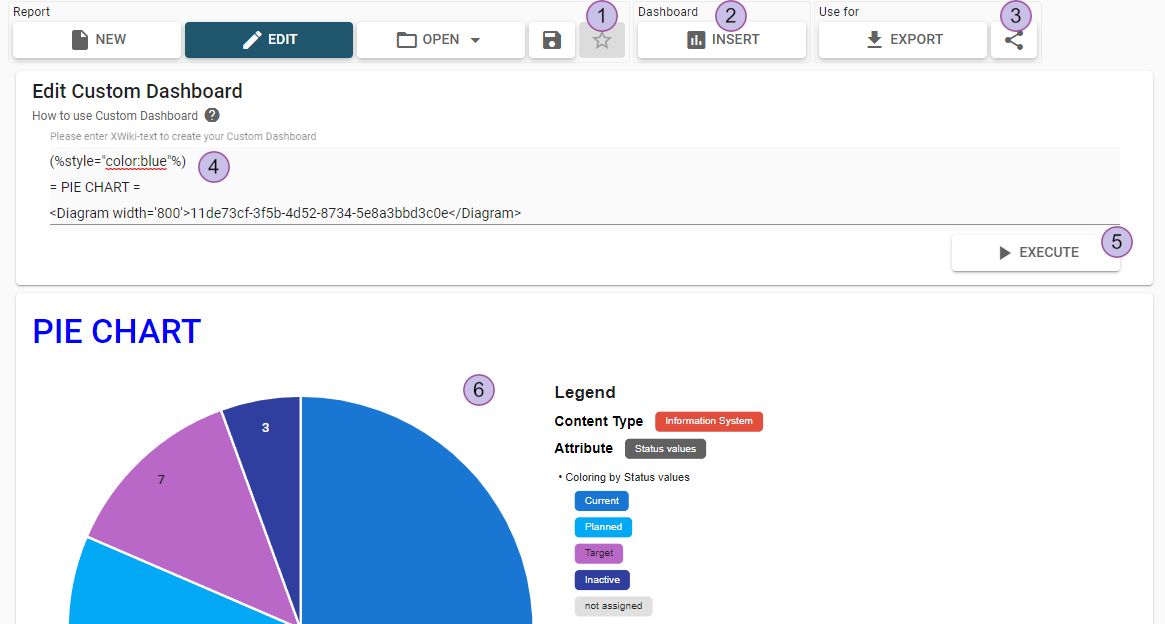Screen dimensions: 1165x624
Task: Create a new report with NEW button
Action: (97, 40)
